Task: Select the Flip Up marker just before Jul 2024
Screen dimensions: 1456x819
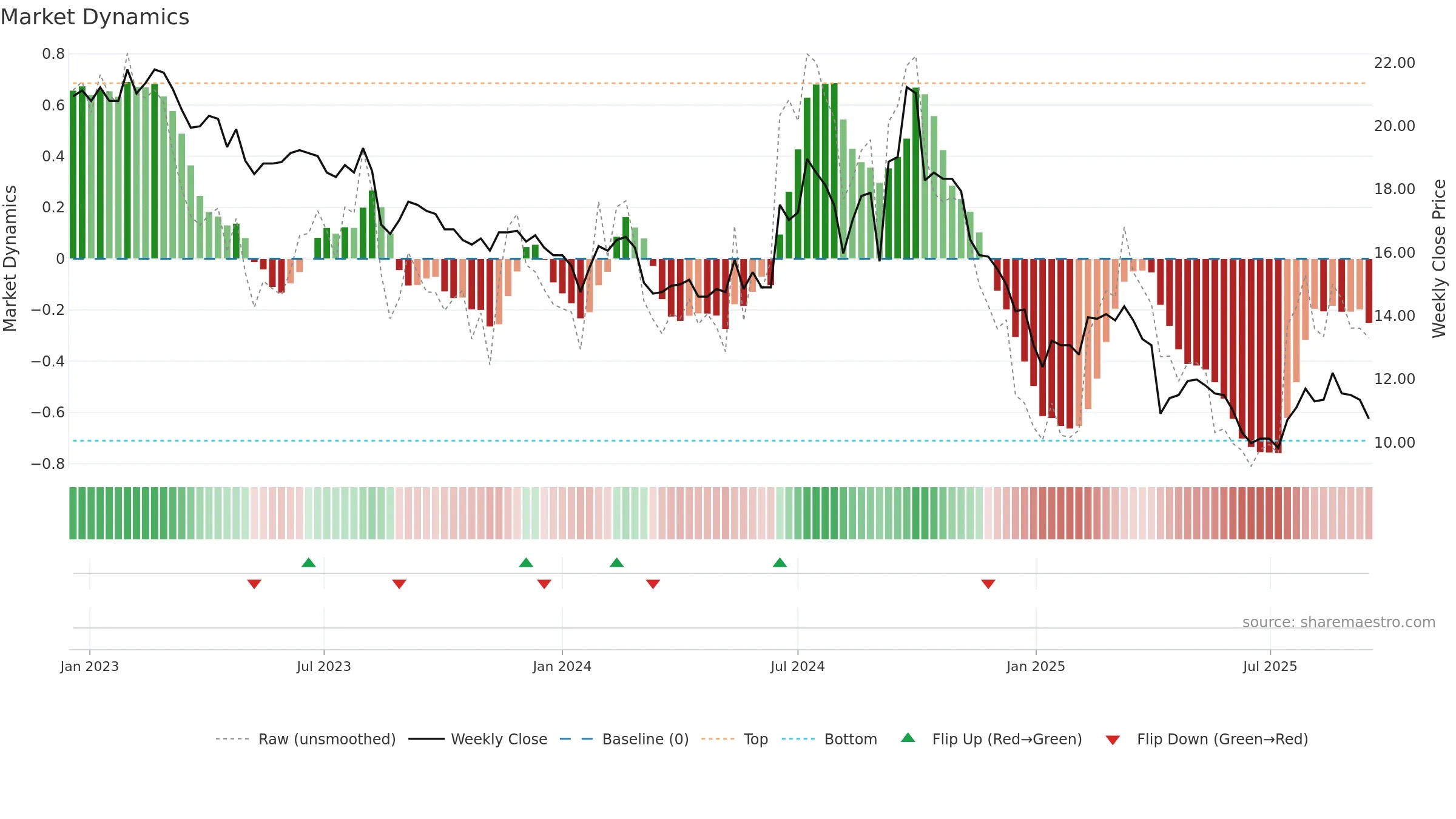Action: point(780,562)
